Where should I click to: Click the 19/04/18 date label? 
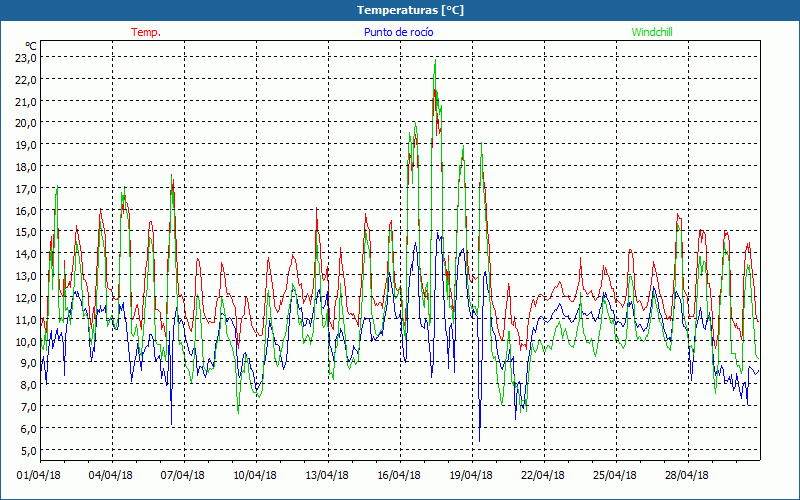coord(471,476)
